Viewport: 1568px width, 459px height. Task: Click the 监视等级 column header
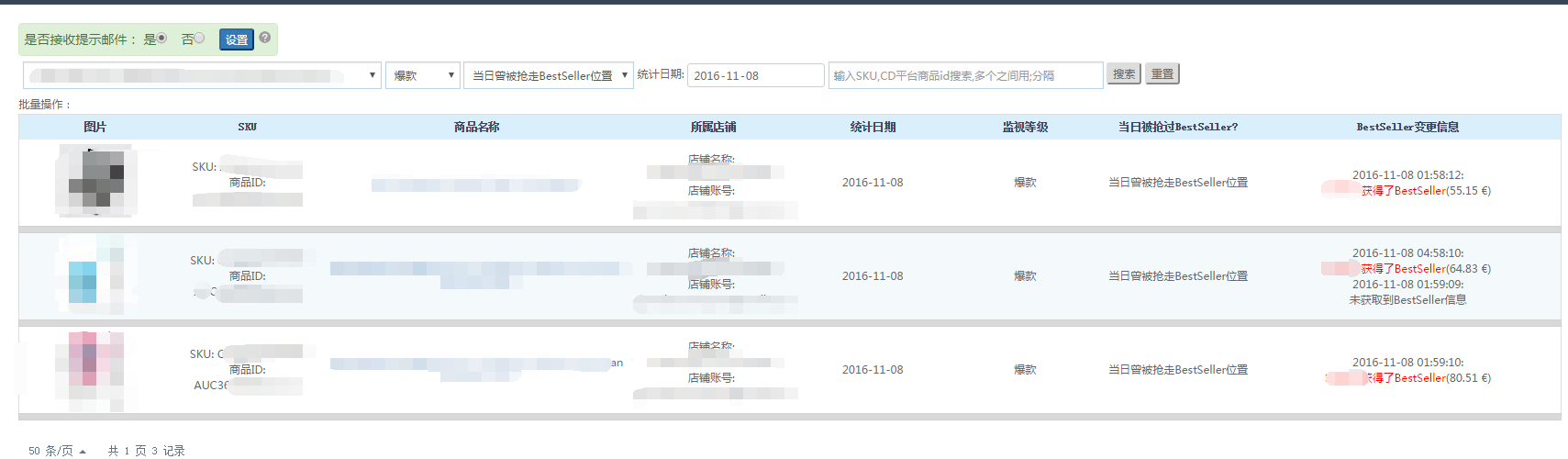coord(1025,127)
